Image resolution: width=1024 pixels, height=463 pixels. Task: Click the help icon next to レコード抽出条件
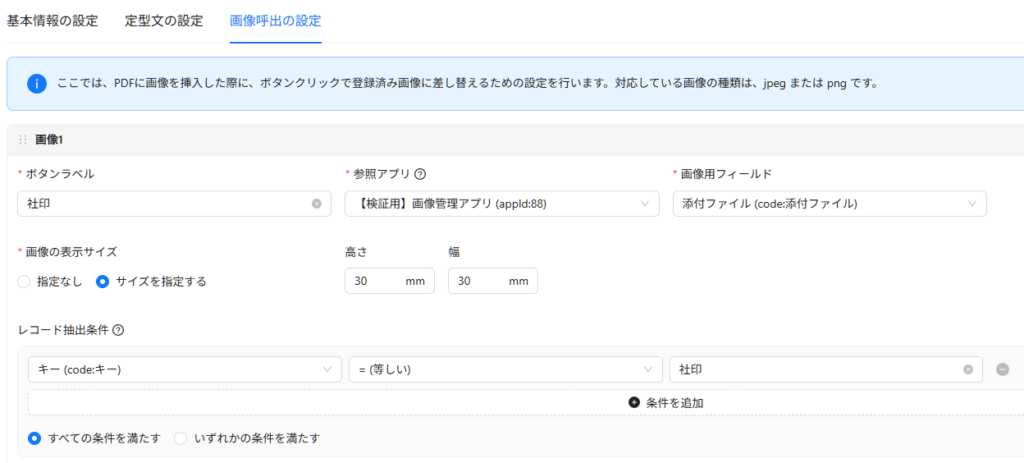pos(118,330)
